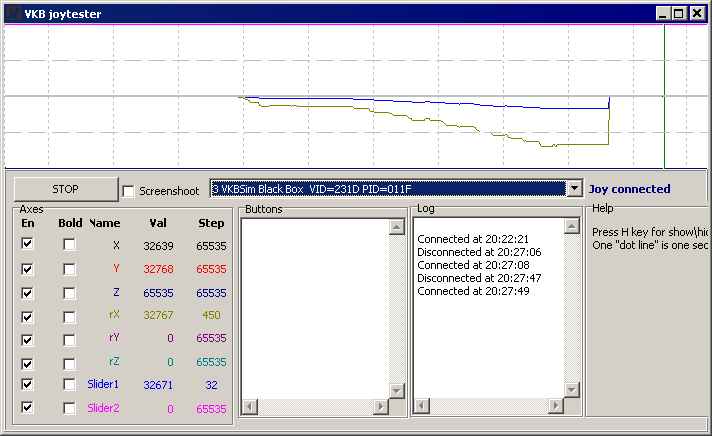Image resolution: width=712 pixels, height=436 pixels.
Task: Enable Bold for the rY axis
Action: [x=69, y=340]
